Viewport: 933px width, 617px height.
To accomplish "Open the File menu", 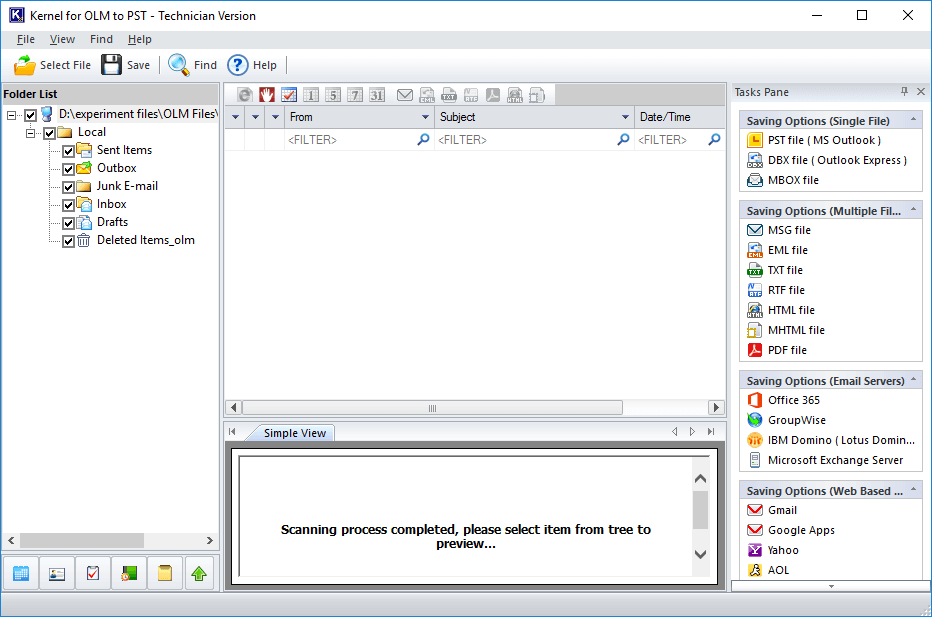I will 26,39.
